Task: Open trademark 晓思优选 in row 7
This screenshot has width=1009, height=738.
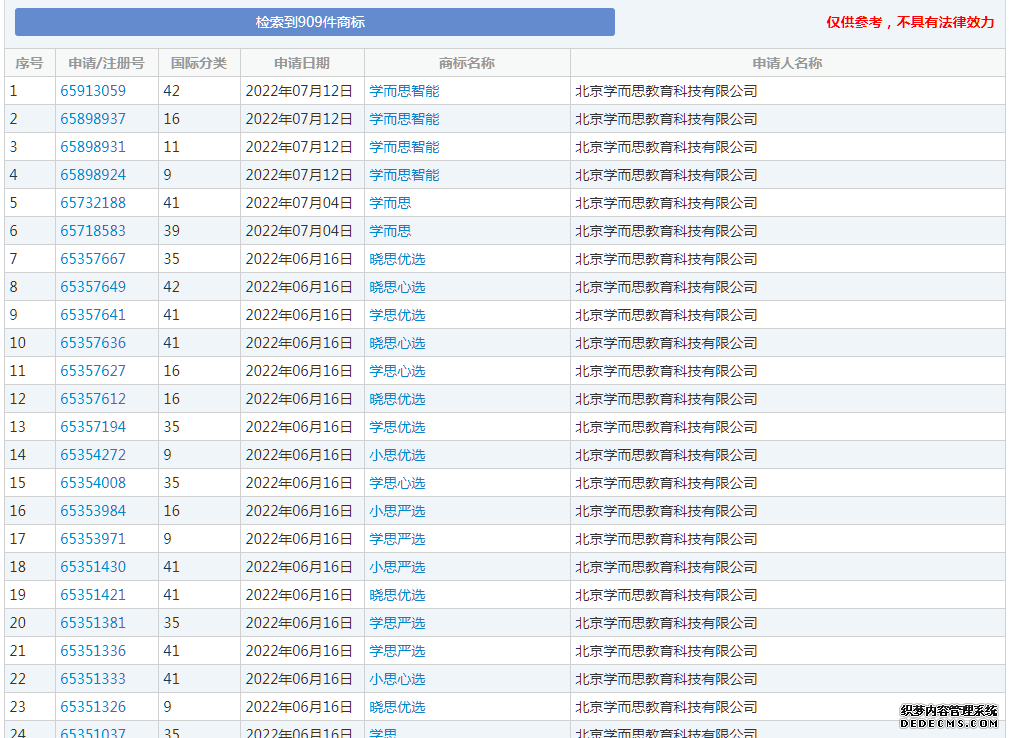Action: [x=397, y=259]
